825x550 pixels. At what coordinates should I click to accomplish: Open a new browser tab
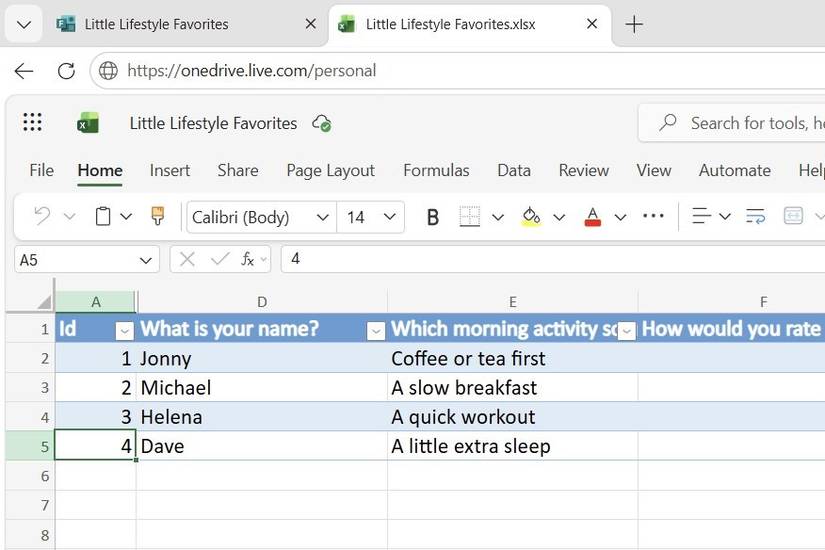(x=634, y=24)
